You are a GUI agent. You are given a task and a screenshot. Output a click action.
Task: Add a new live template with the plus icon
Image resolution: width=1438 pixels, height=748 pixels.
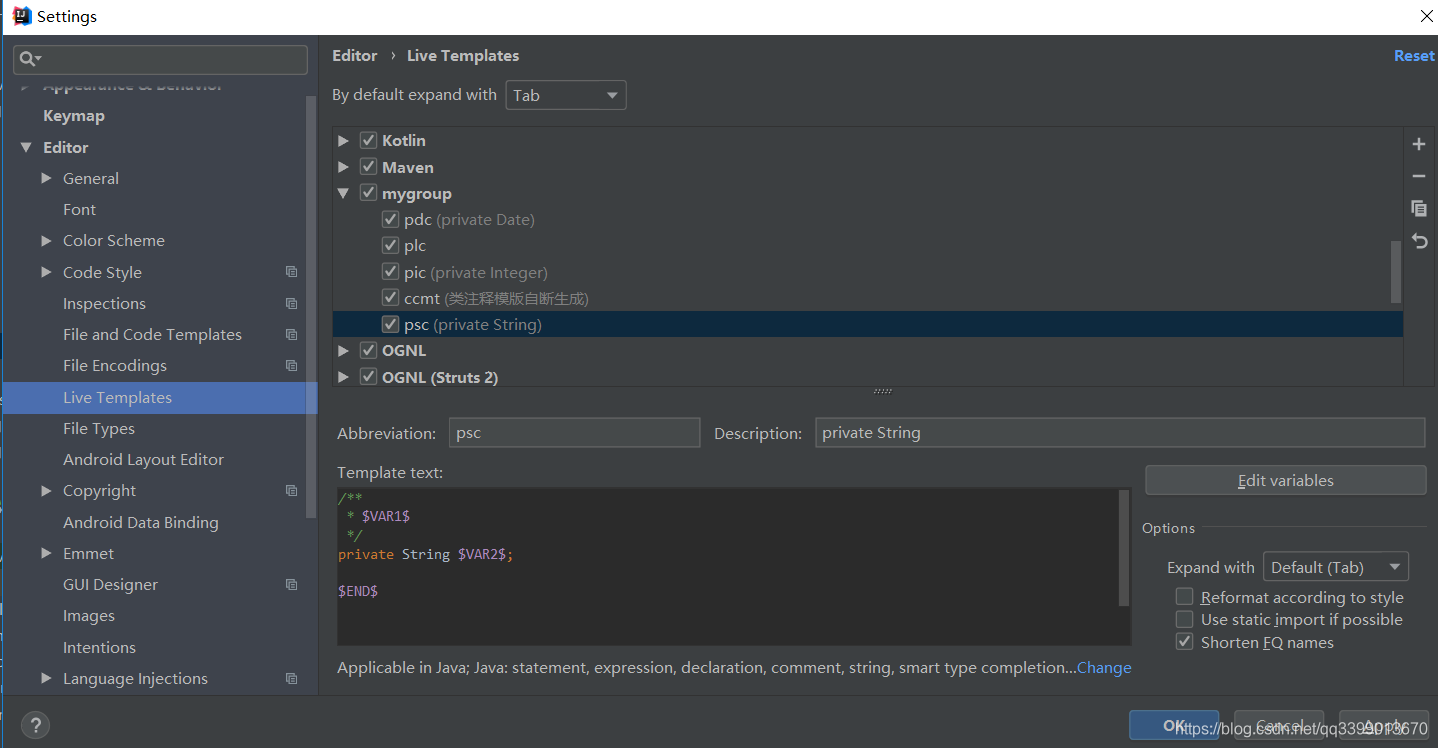pyautogui.click(x=1418, y=144)
